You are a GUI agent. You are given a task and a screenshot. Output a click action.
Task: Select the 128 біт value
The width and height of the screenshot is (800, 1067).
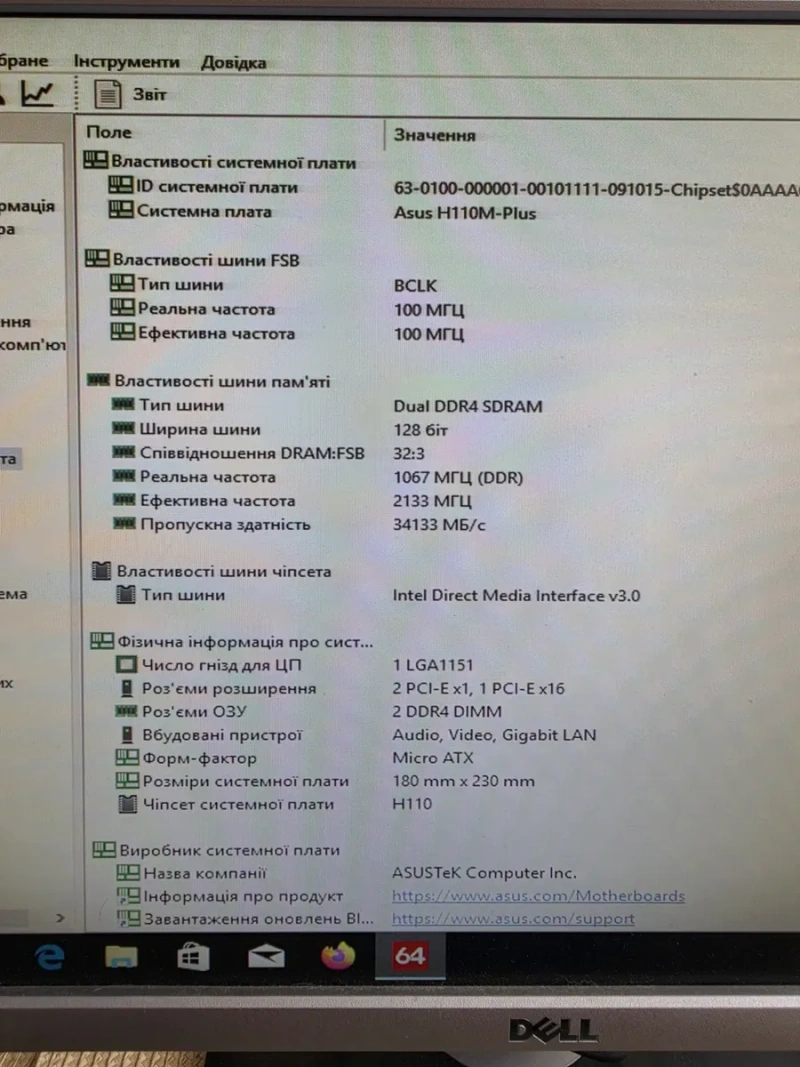[420, 430]
